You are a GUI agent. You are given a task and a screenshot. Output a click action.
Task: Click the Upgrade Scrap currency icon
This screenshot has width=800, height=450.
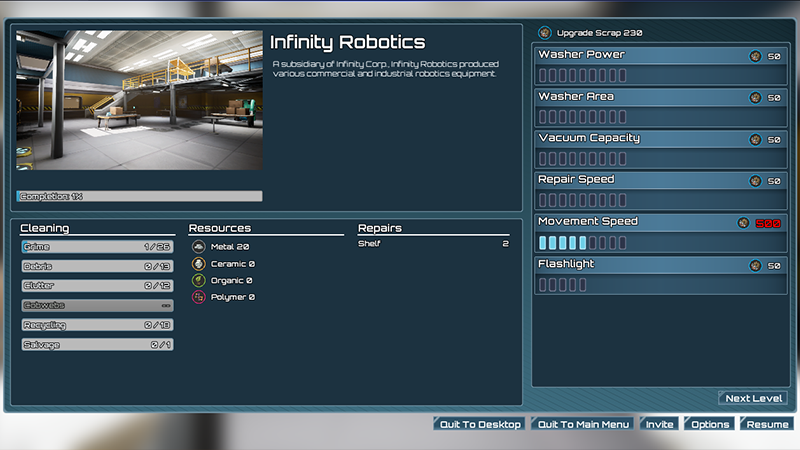545,33
